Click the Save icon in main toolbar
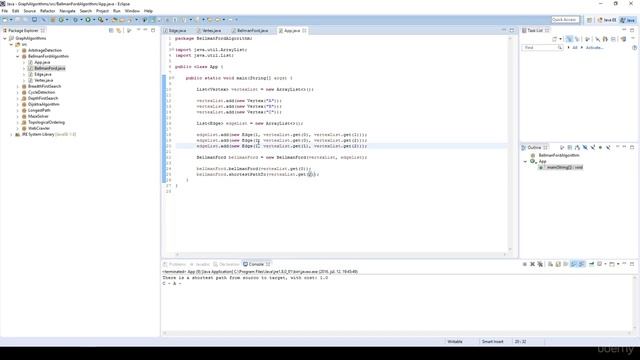The width and height of the screenshot is (640, 360). (x=18, y=20)
